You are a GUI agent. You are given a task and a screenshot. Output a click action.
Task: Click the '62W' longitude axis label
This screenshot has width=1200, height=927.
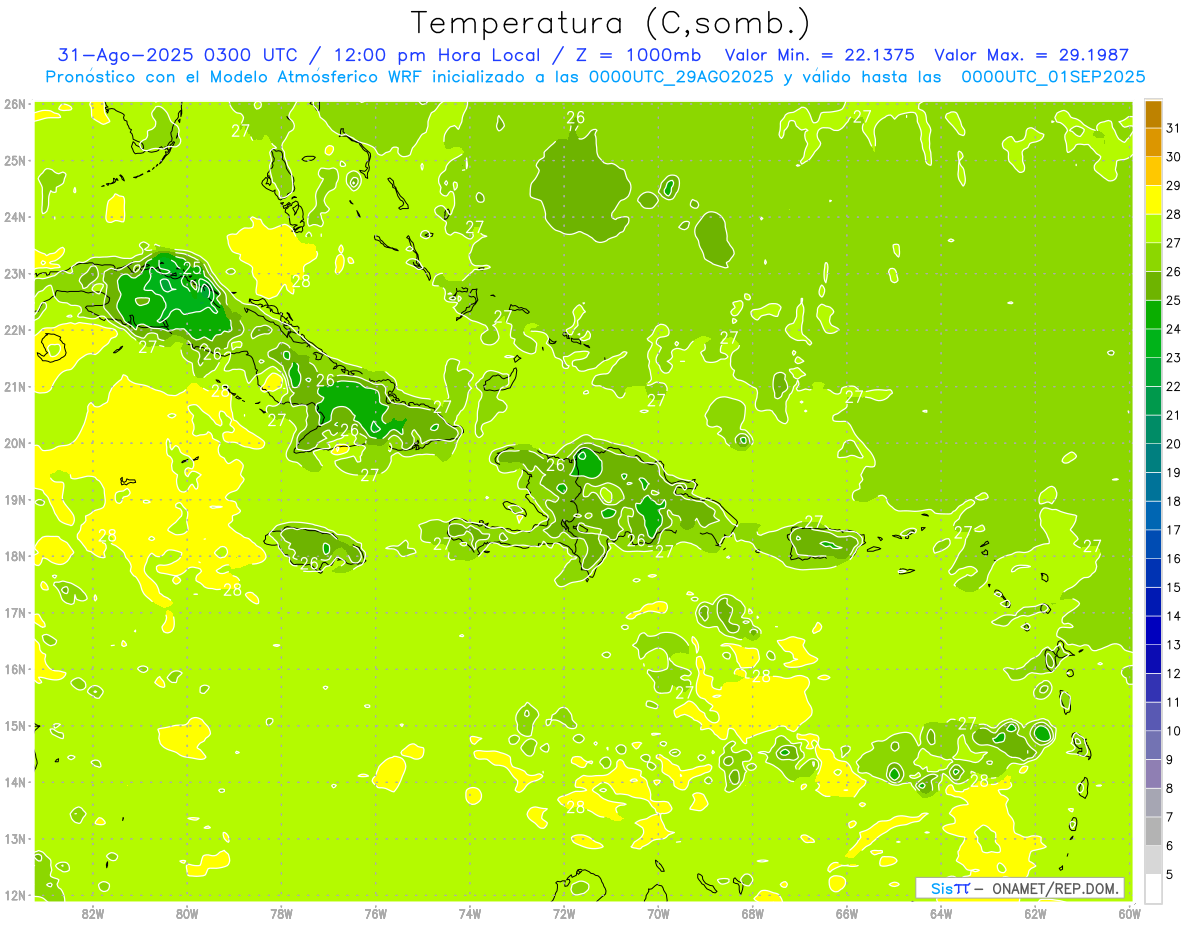[1035, 913]
